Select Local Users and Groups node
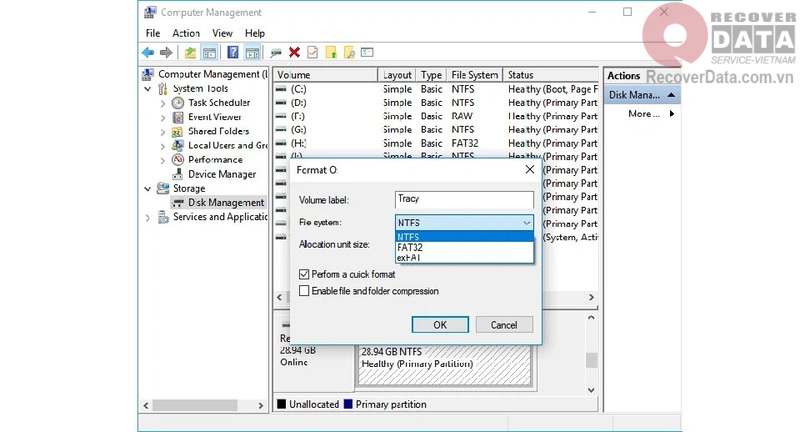The image size is (800, 432). 228,145
